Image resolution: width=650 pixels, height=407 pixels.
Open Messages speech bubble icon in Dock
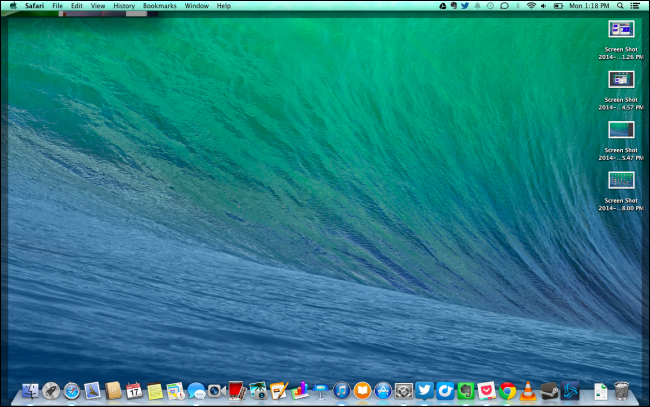(196, 391)
